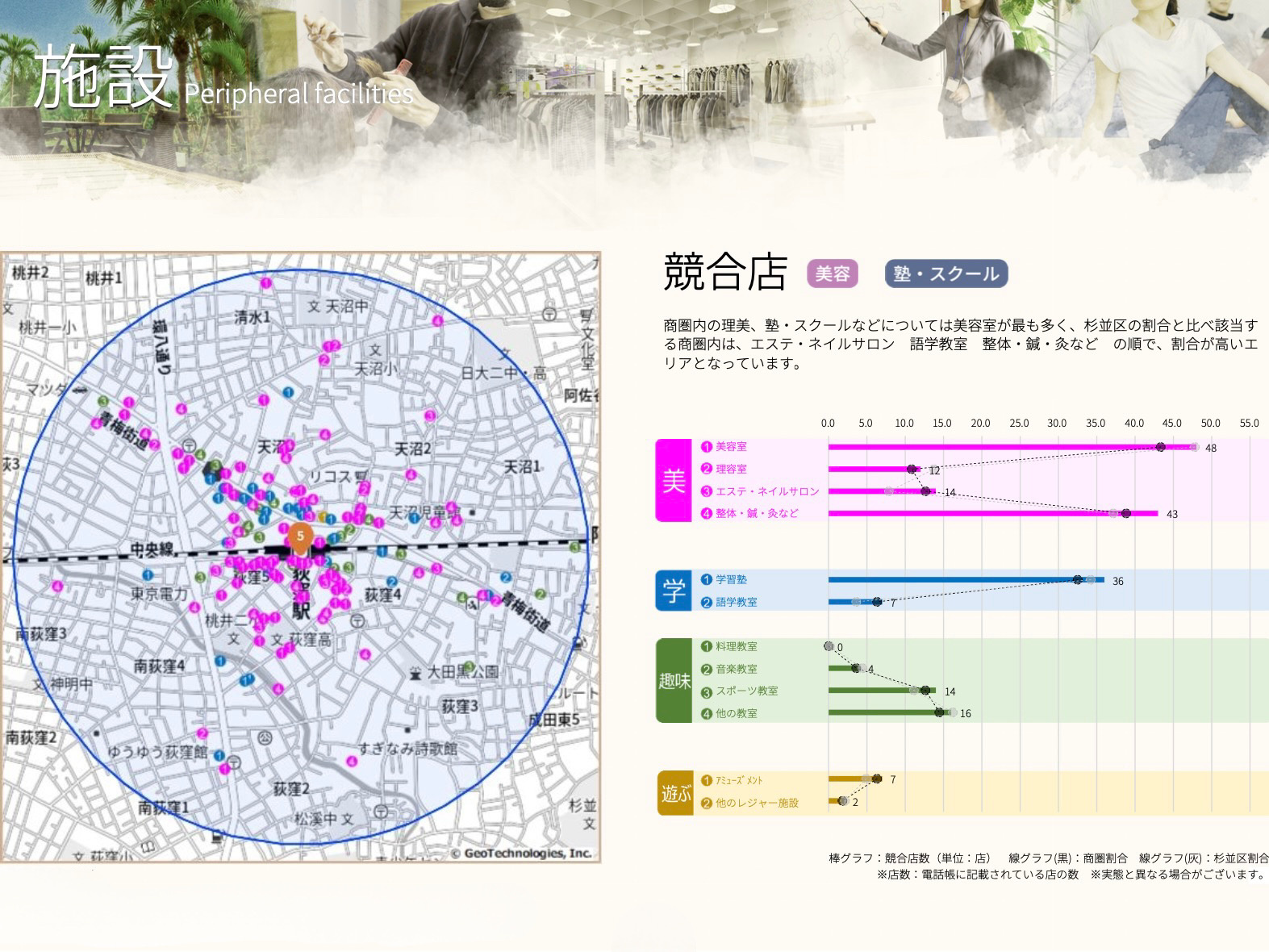Click the 大田黒公園 label on the map

tap(462, 671)
